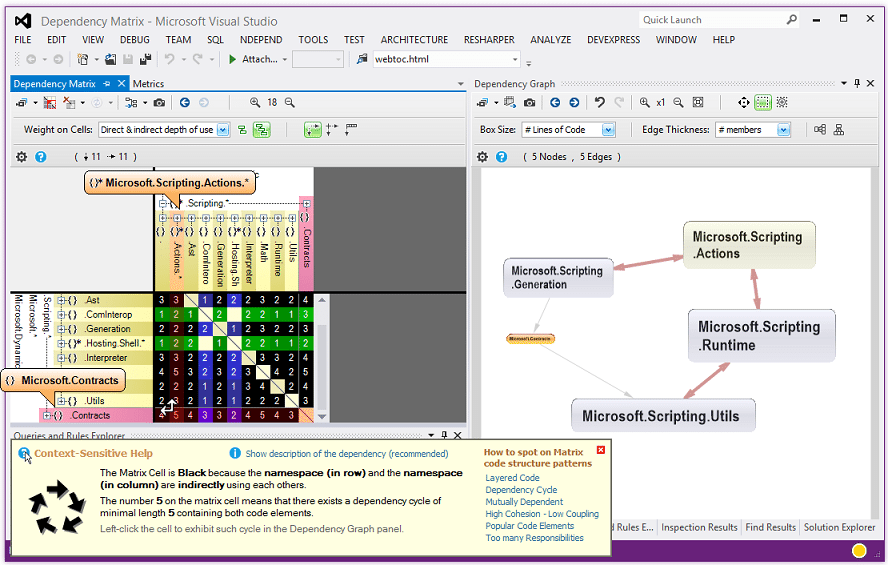Toggle direct dependency weight mode icon
Image resolution: width=888 pixels, height=565 pixels.
(x=242, y=130)
